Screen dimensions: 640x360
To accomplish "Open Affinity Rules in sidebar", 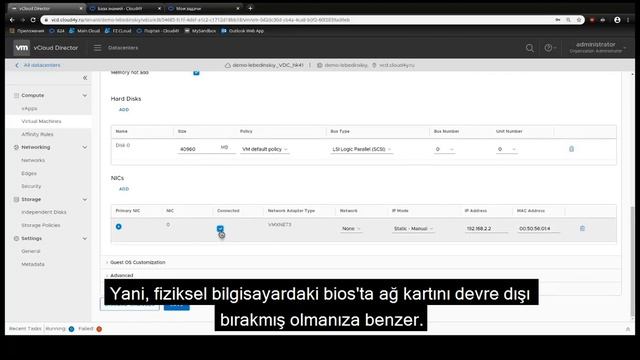I will click(x=37, y=134).
